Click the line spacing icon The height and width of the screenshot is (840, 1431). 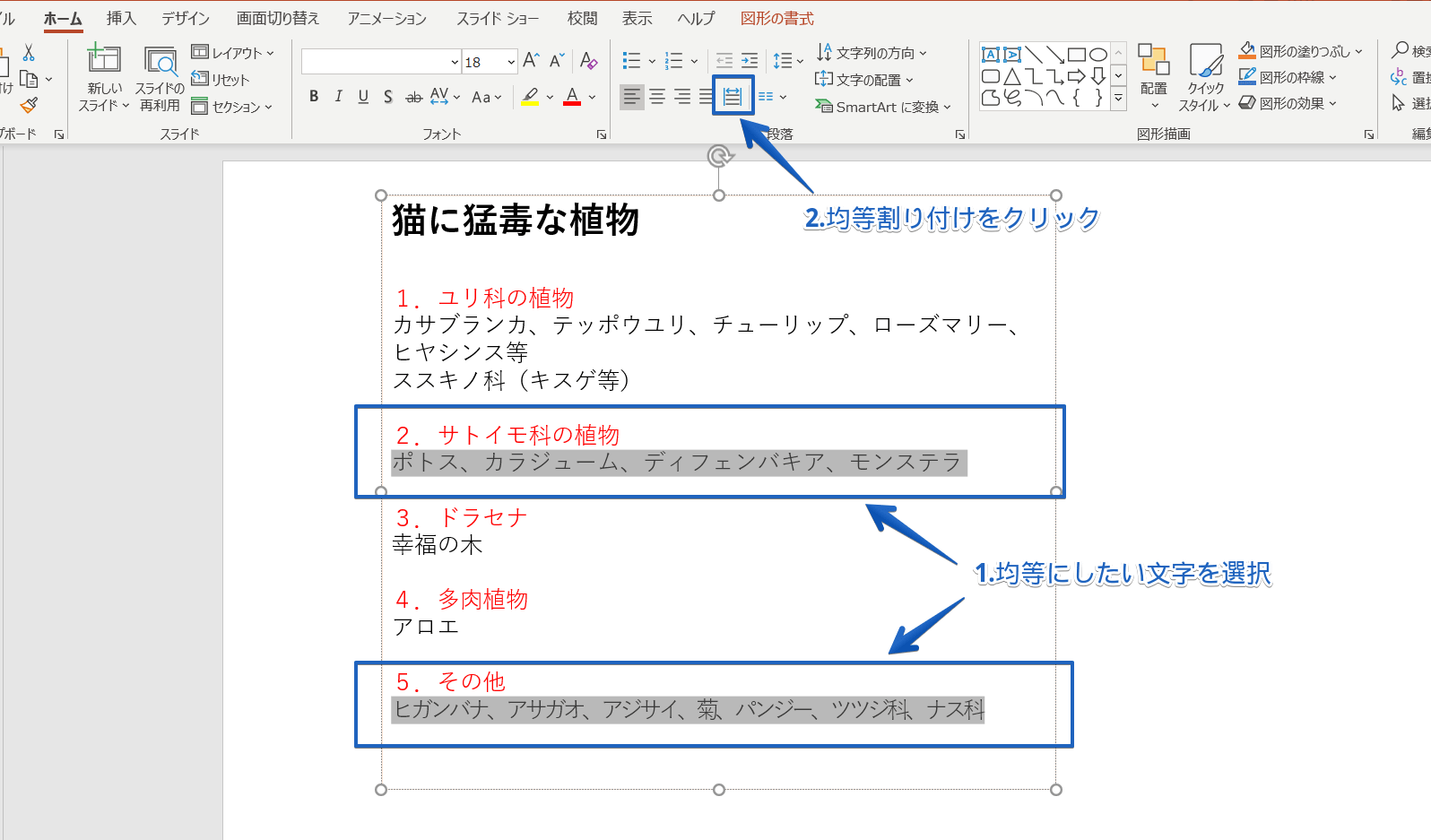click(x=783, y=61)
